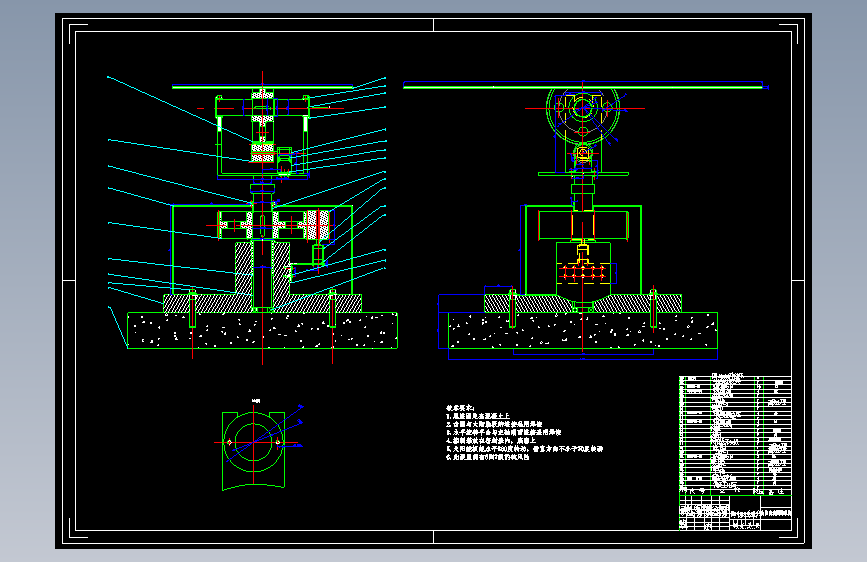
Task: Click the green gearbox housing in right view
Action: [x=583, y=250]
